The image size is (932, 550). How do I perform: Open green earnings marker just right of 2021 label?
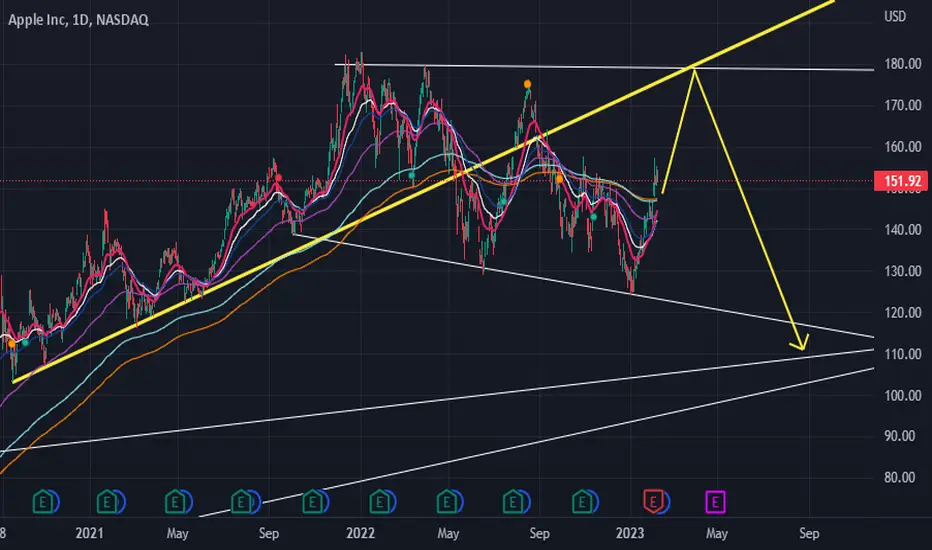[x=107, y=501]
